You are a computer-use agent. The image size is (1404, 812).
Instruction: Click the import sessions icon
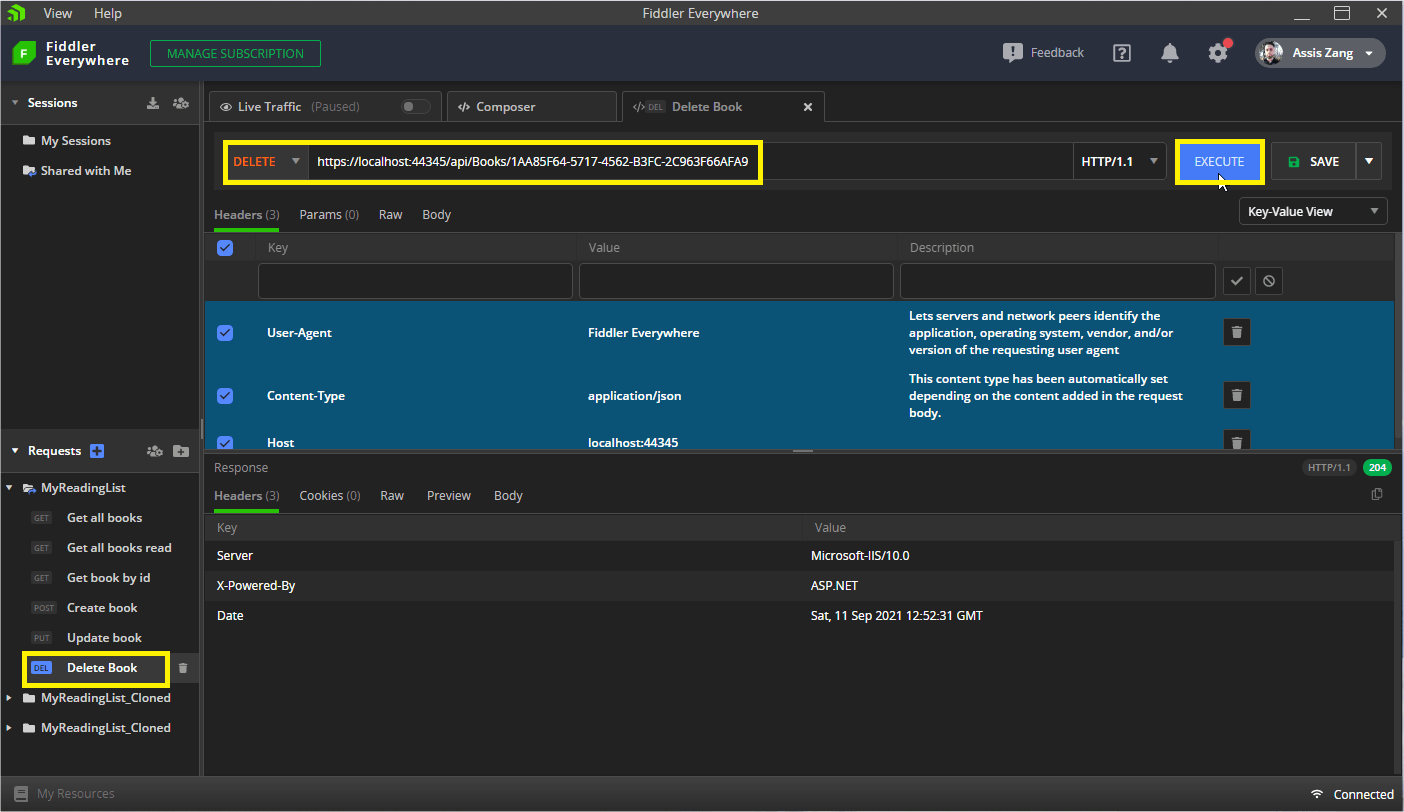tap(152, 103)
